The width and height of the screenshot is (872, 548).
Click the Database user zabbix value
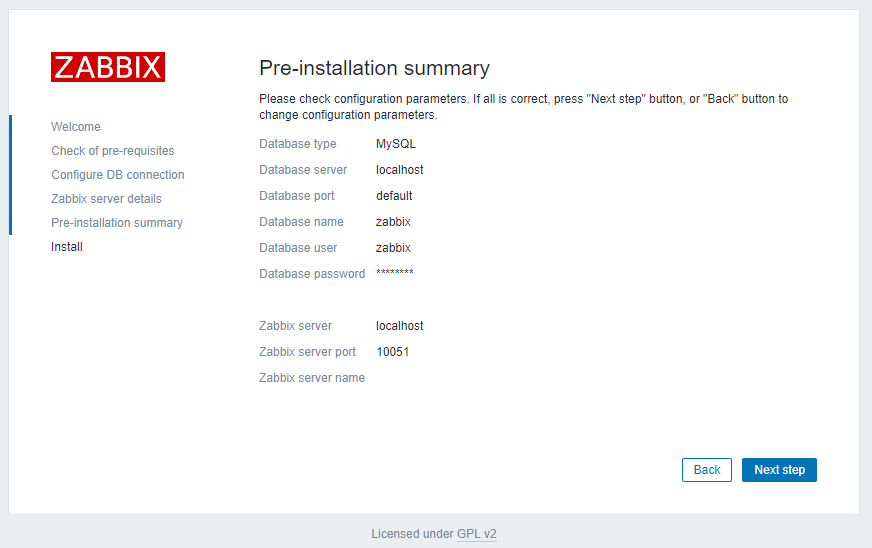[x=393, y=248]
